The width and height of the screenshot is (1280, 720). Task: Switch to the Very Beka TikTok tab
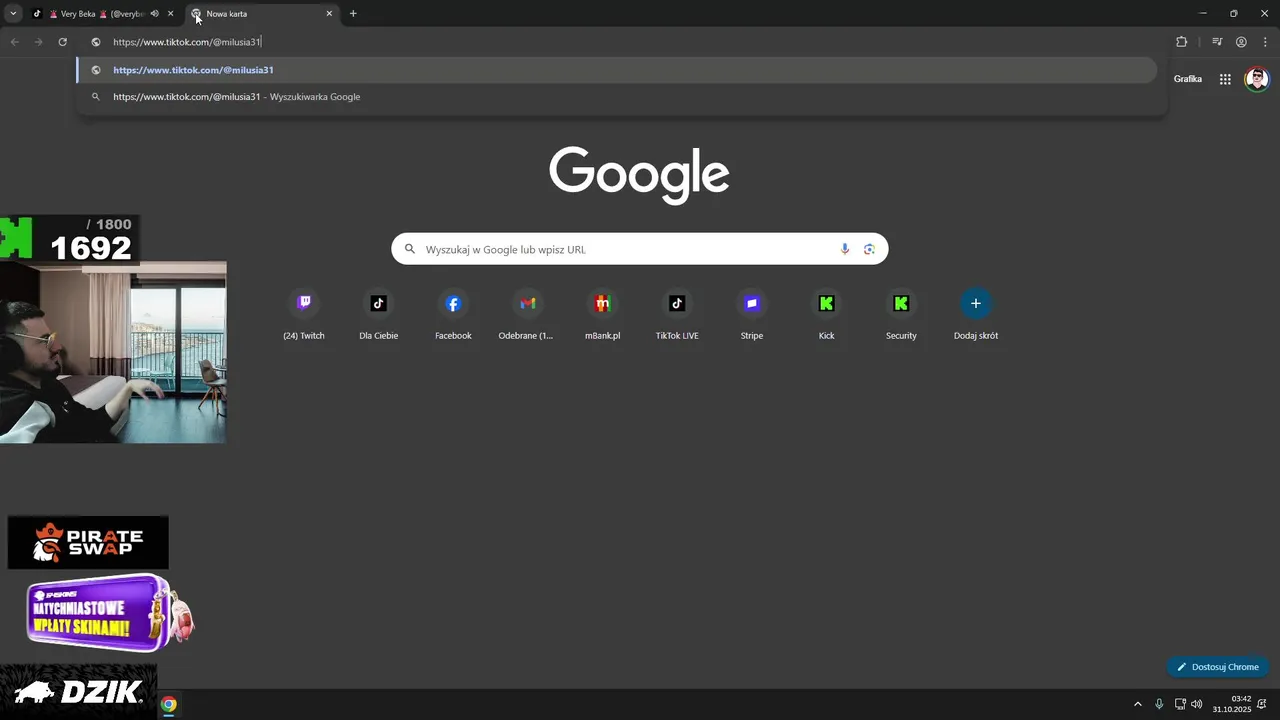103,14
